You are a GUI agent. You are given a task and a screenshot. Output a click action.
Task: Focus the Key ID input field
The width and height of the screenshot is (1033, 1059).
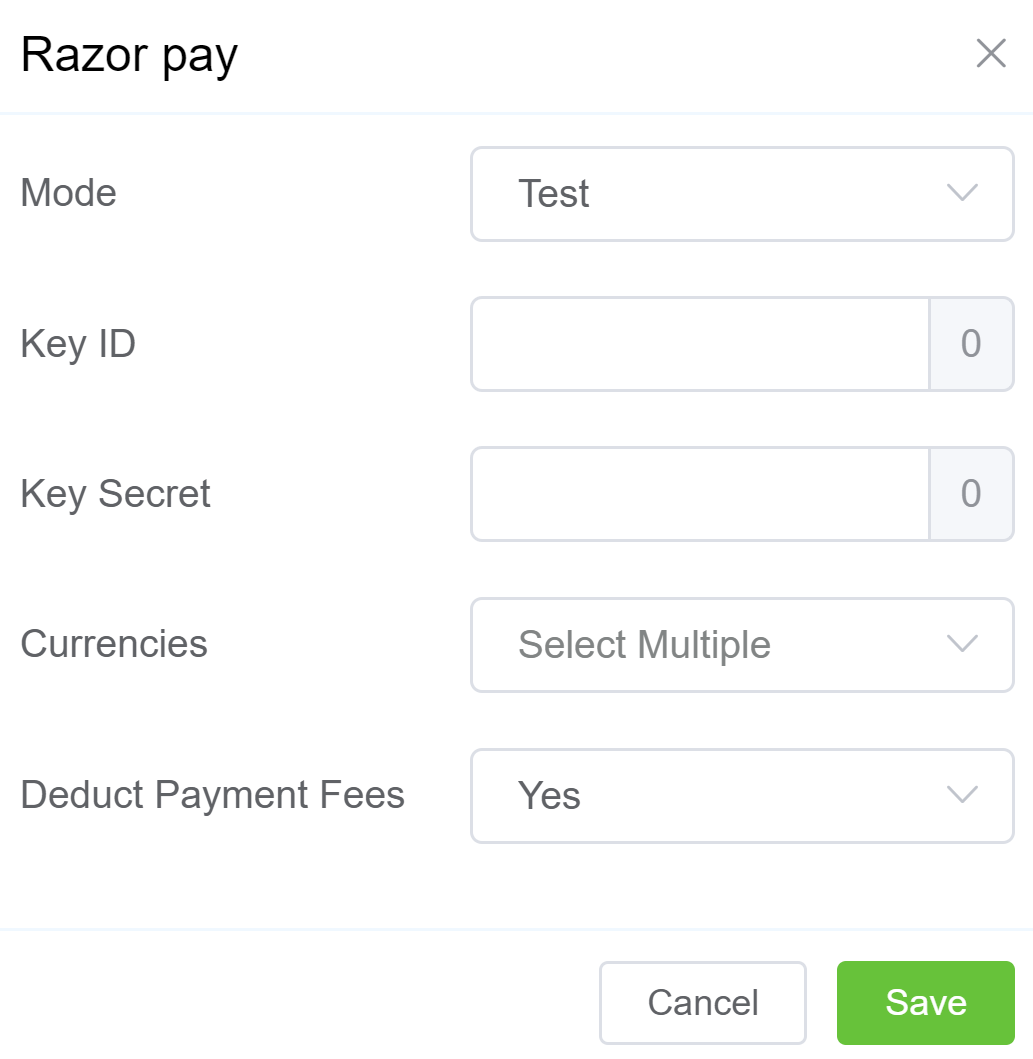[700, 344]
